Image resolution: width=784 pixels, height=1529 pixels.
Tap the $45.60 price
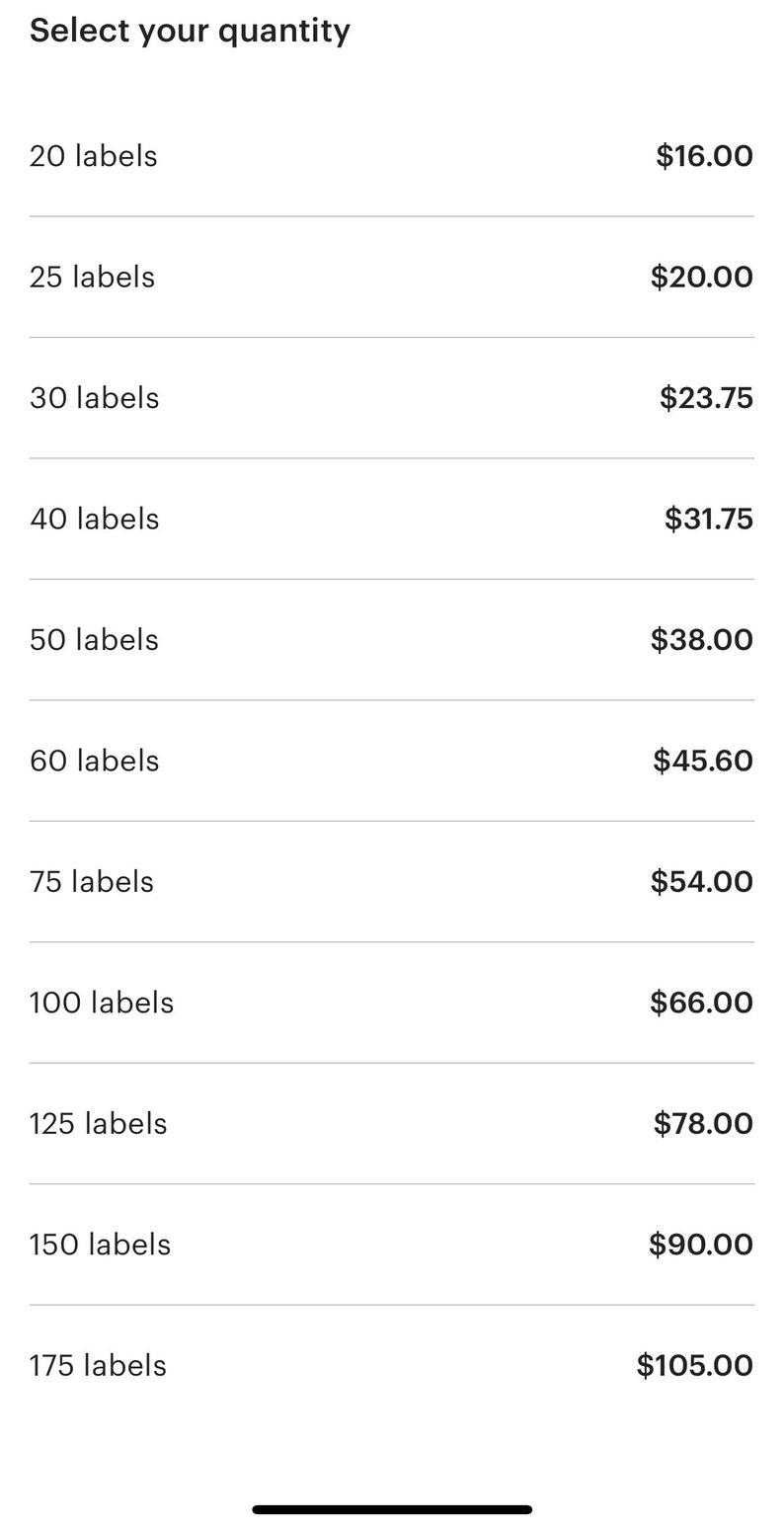[703, 761]
